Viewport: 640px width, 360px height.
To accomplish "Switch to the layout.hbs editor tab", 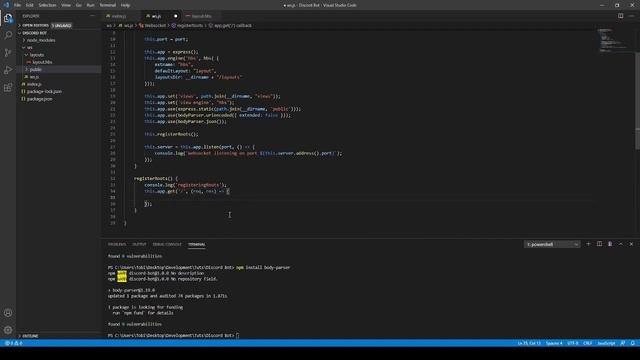I will 201,16.
